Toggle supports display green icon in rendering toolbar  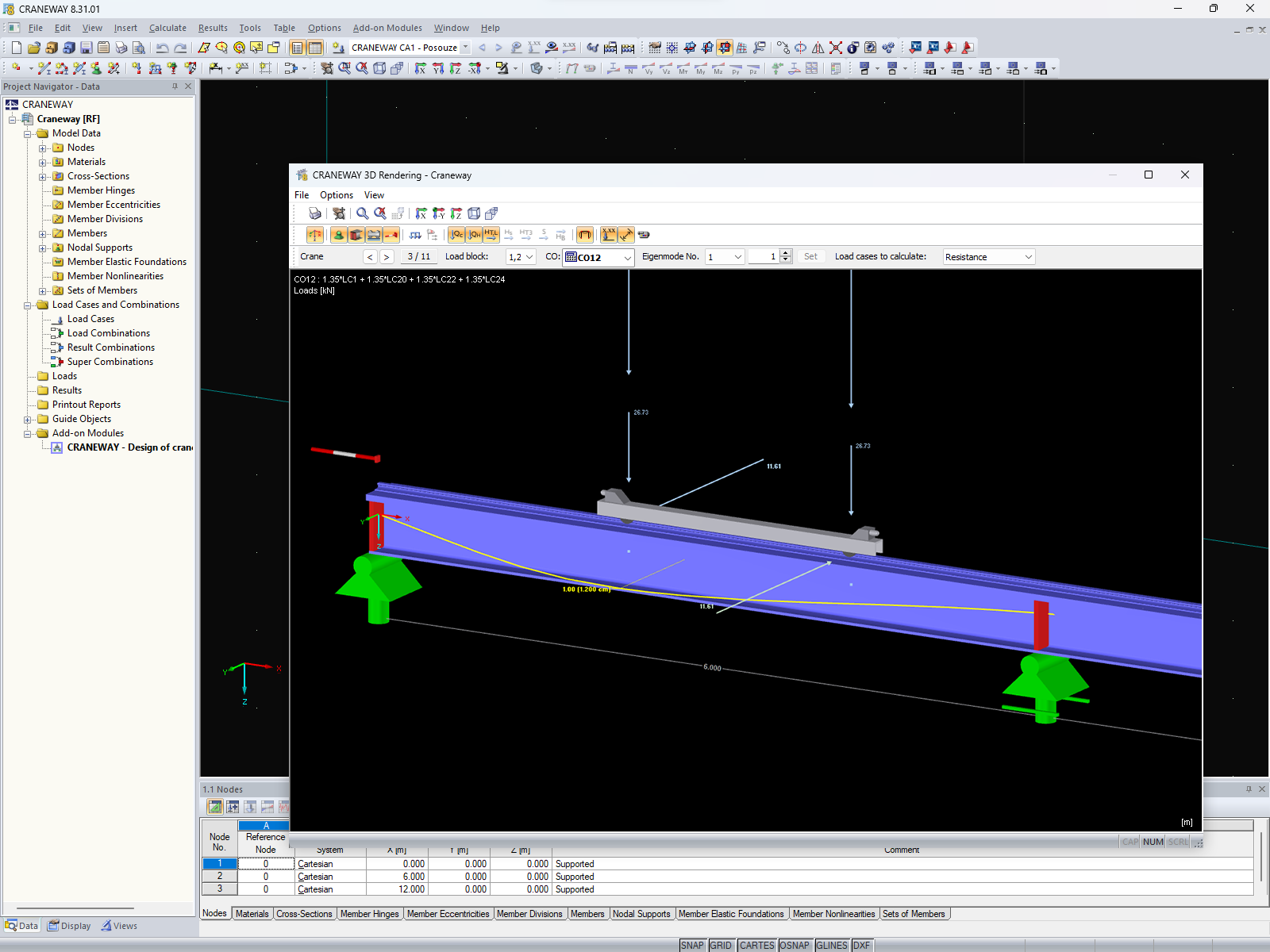[x=339, y=235]
